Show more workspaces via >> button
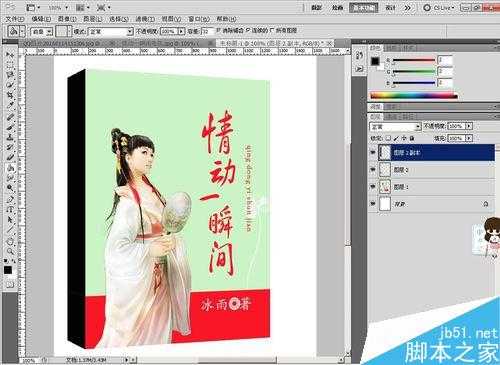Image resolution: width=500 pixels, height=365 pixels. coord(408,7)
